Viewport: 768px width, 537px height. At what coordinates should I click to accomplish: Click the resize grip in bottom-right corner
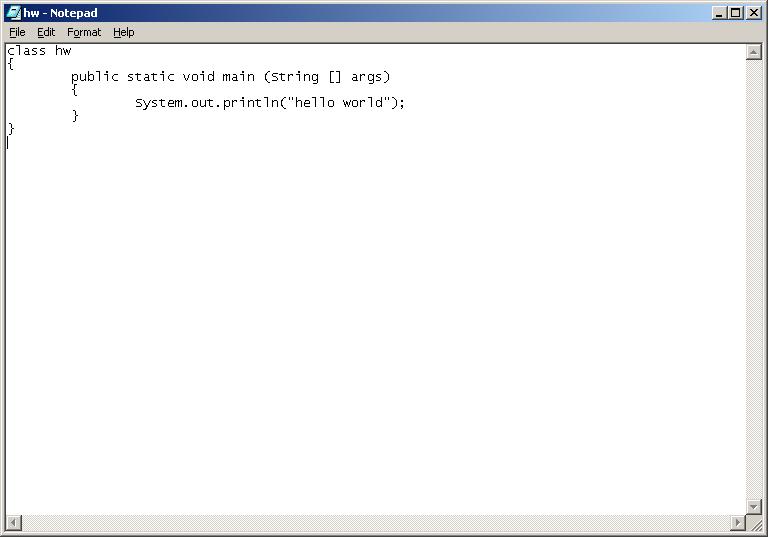tap(755, 524)
